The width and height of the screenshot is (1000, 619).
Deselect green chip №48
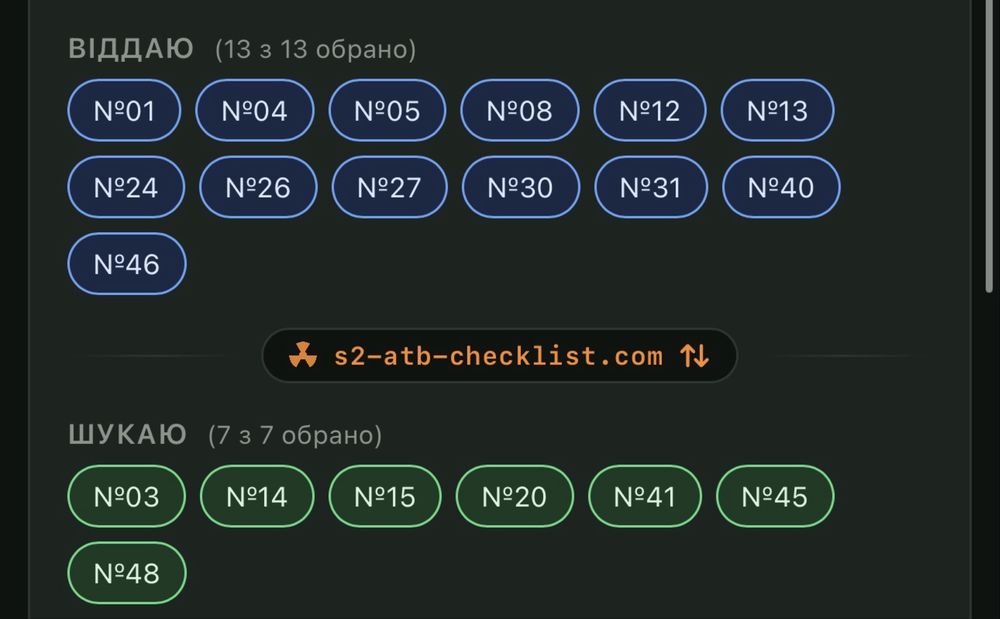click(127, 573)
